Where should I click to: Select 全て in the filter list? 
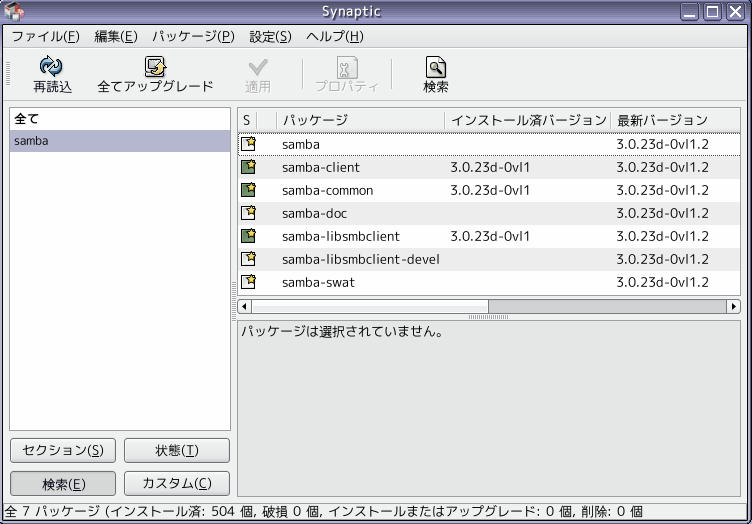click(x=120, y=118)
